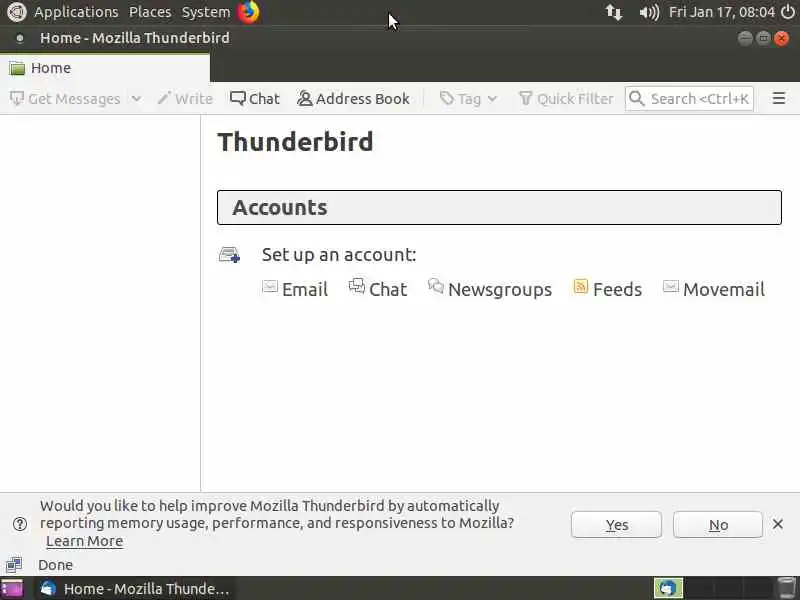The height and width of the screenshot is (600, 800).
Task: Click the Write toolbar button
Action: (185, 98)
